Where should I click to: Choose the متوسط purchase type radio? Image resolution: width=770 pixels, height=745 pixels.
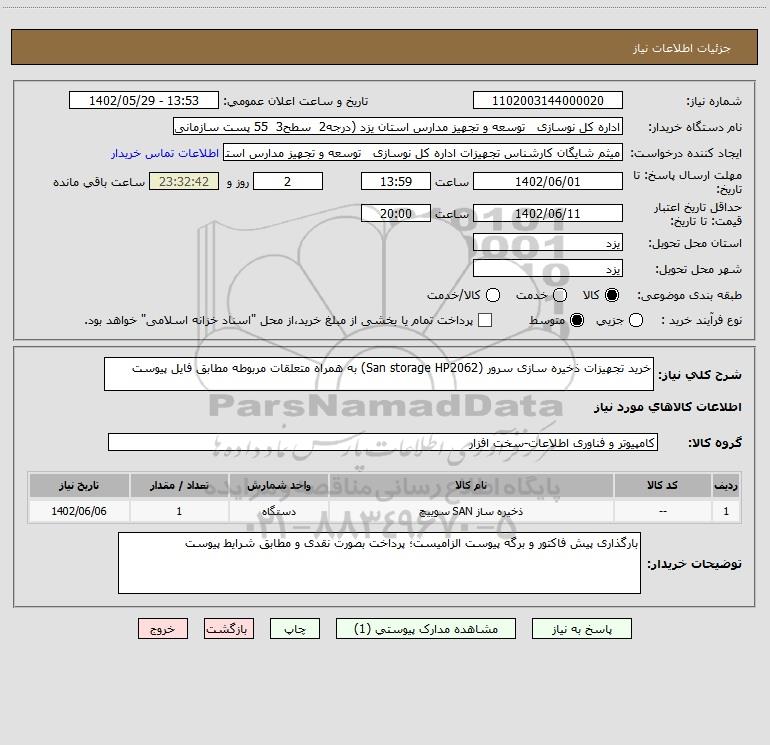pyautogui.click(x=577, y=320)
